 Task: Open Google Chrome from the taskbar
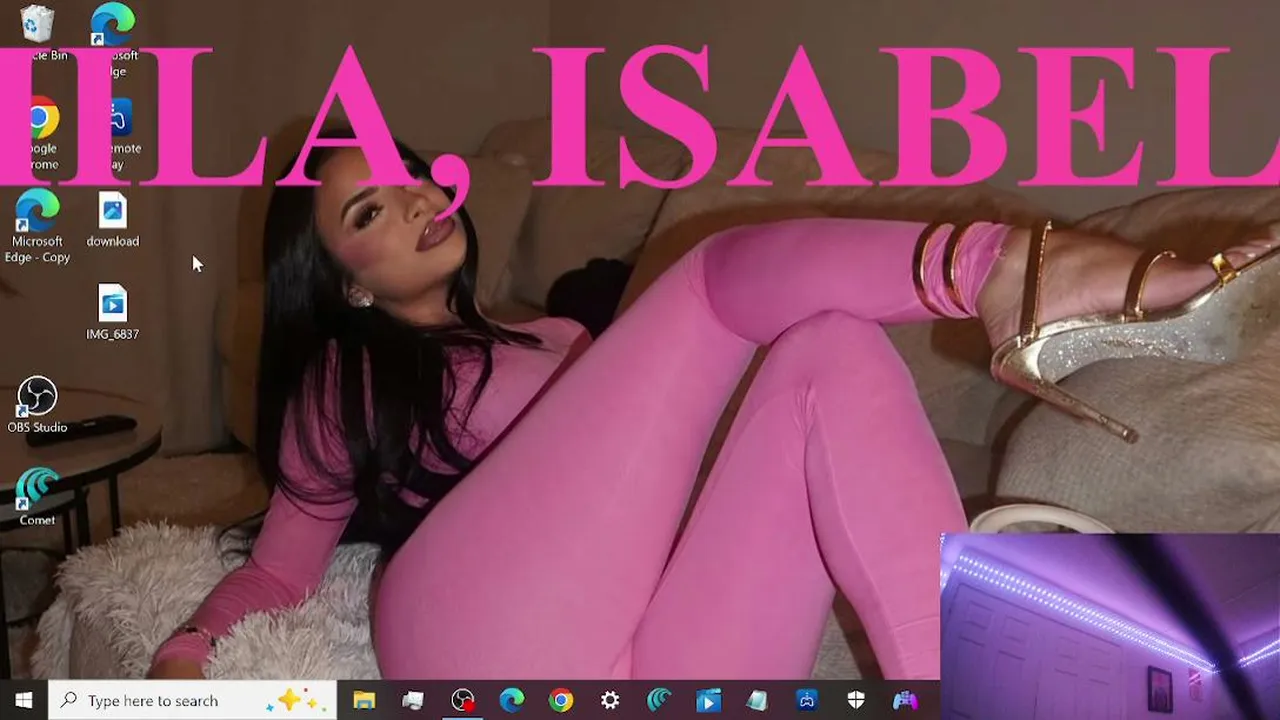pos(560,700)
